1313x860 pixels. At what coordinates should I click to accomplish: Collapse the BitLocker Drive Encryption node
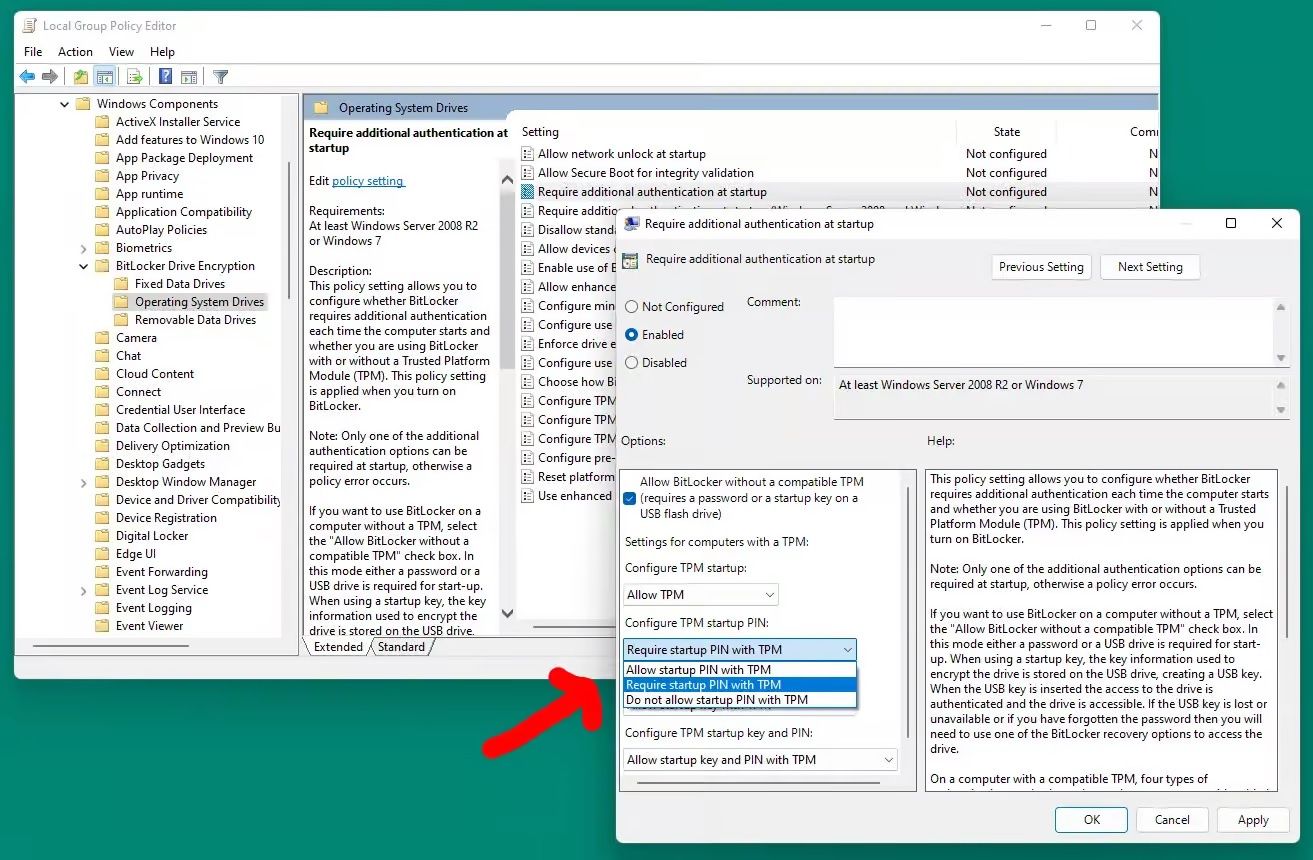click(83, 266)
